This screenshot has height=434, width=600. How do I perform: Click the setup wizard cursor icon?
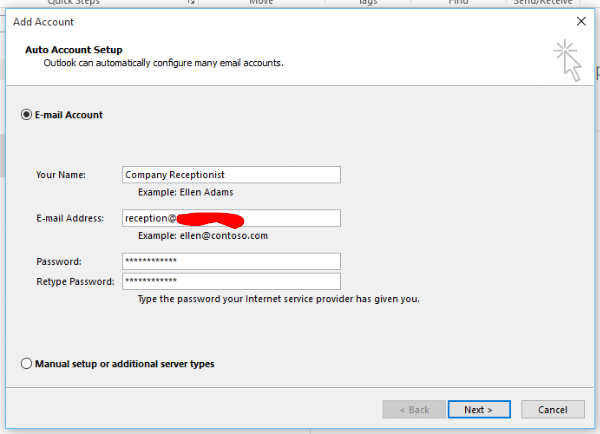pos(566,58)
